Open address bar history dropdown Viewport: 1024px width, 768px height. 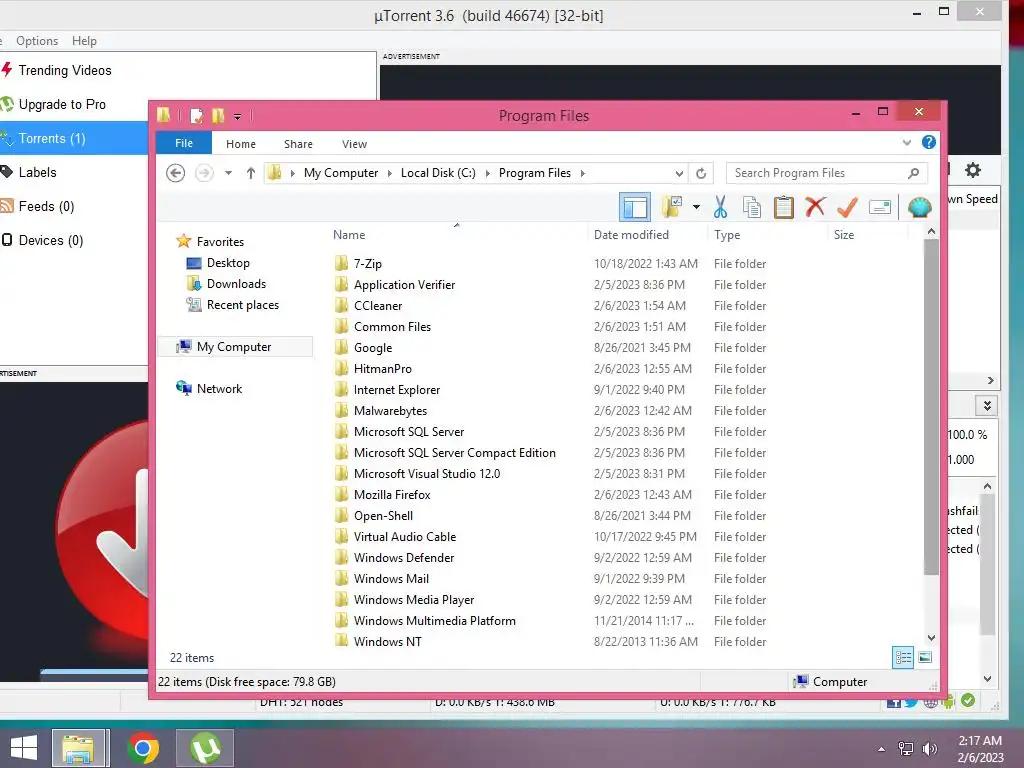tap(679, 174)
